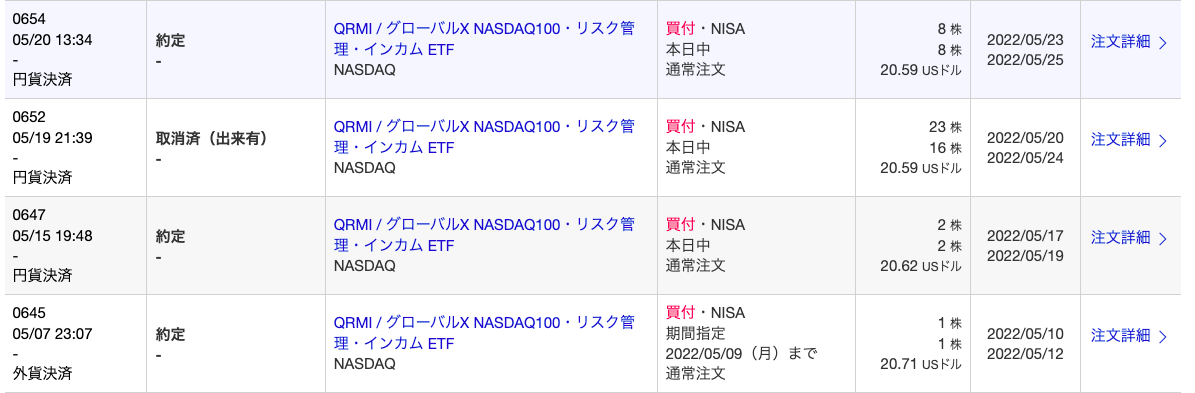Click the QRMI ETF link in order 0647

(484, 235)
